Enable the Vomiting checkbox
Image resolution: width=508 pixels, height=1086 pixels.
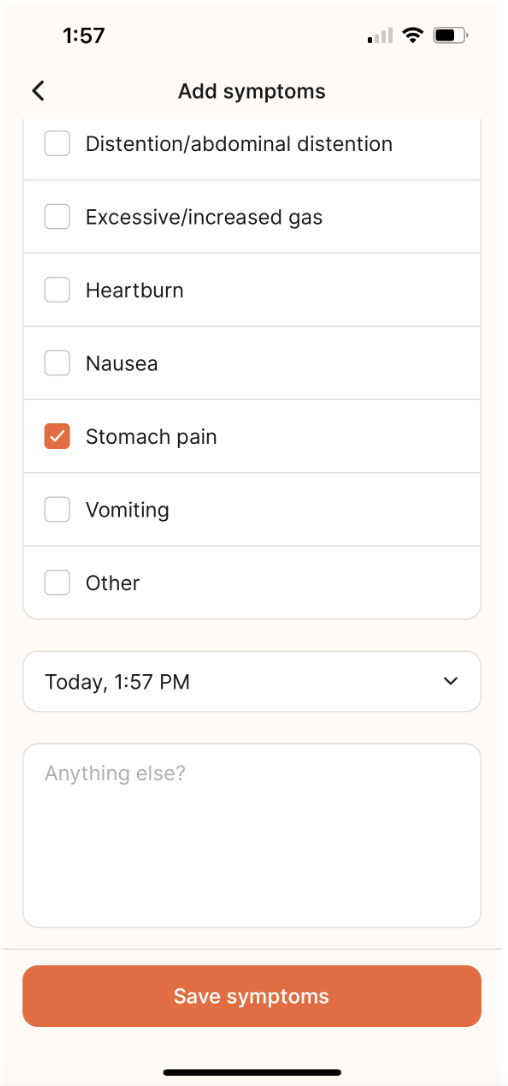[x=58, y=510]
